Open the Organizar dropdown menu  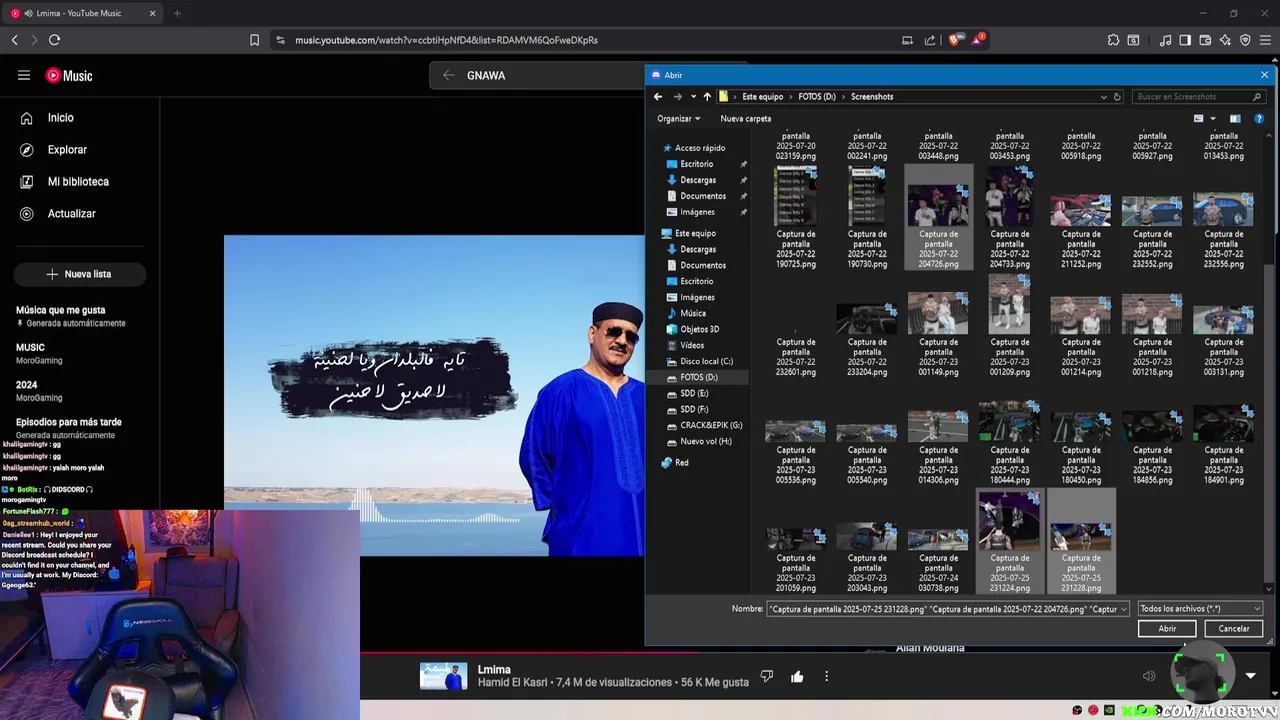[x=679, y=119]
